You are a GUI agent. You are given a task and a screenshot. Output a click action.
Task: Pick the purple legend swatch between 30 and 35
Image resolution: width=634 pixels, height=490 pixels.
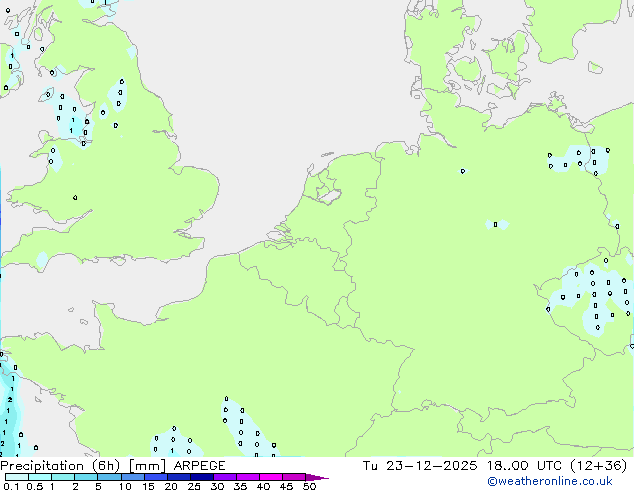coord(228,477)
